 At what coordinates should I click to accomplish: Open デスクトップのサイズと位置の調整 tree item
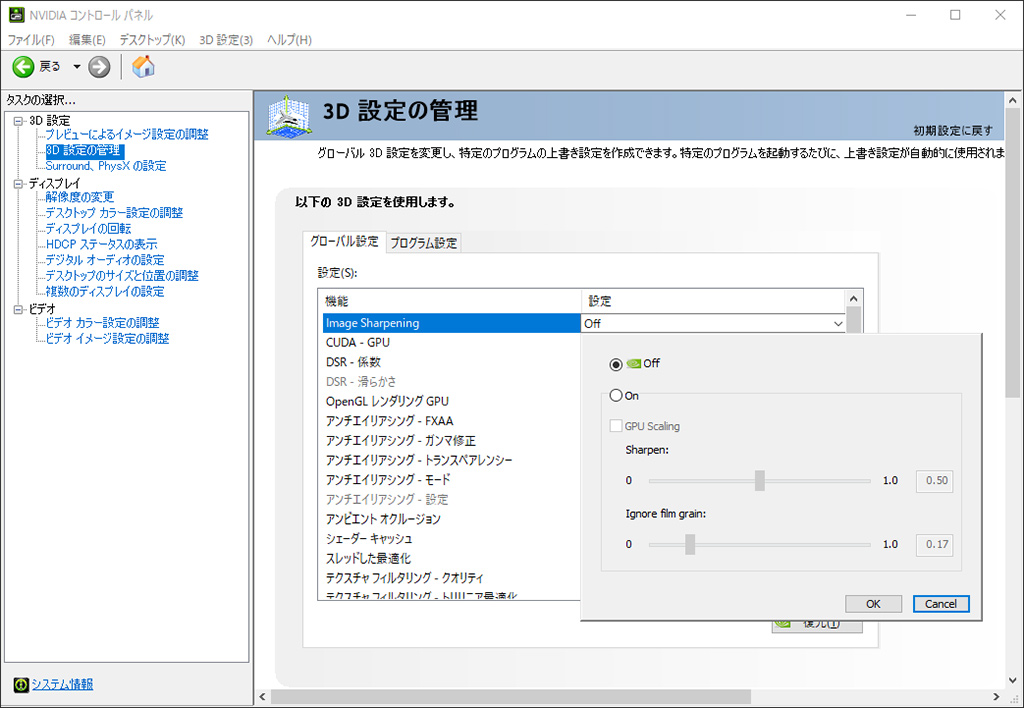(121, 276)
